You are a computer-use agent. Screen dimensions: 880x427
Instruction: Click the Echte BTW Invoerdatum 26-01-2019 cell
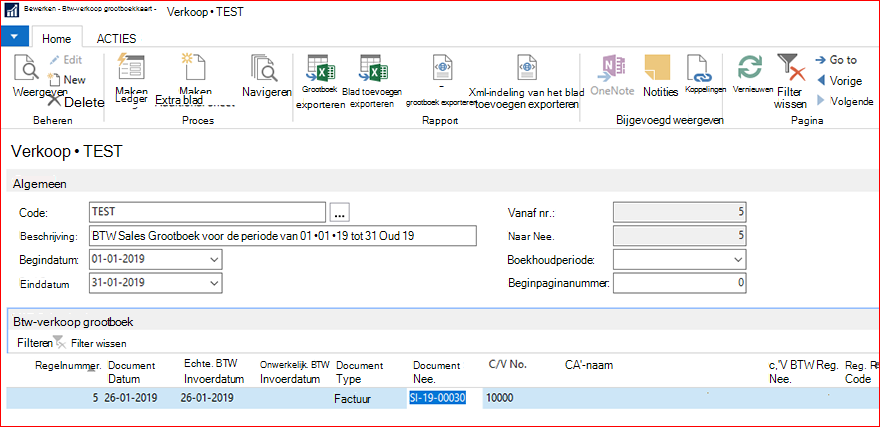(207, 398)
